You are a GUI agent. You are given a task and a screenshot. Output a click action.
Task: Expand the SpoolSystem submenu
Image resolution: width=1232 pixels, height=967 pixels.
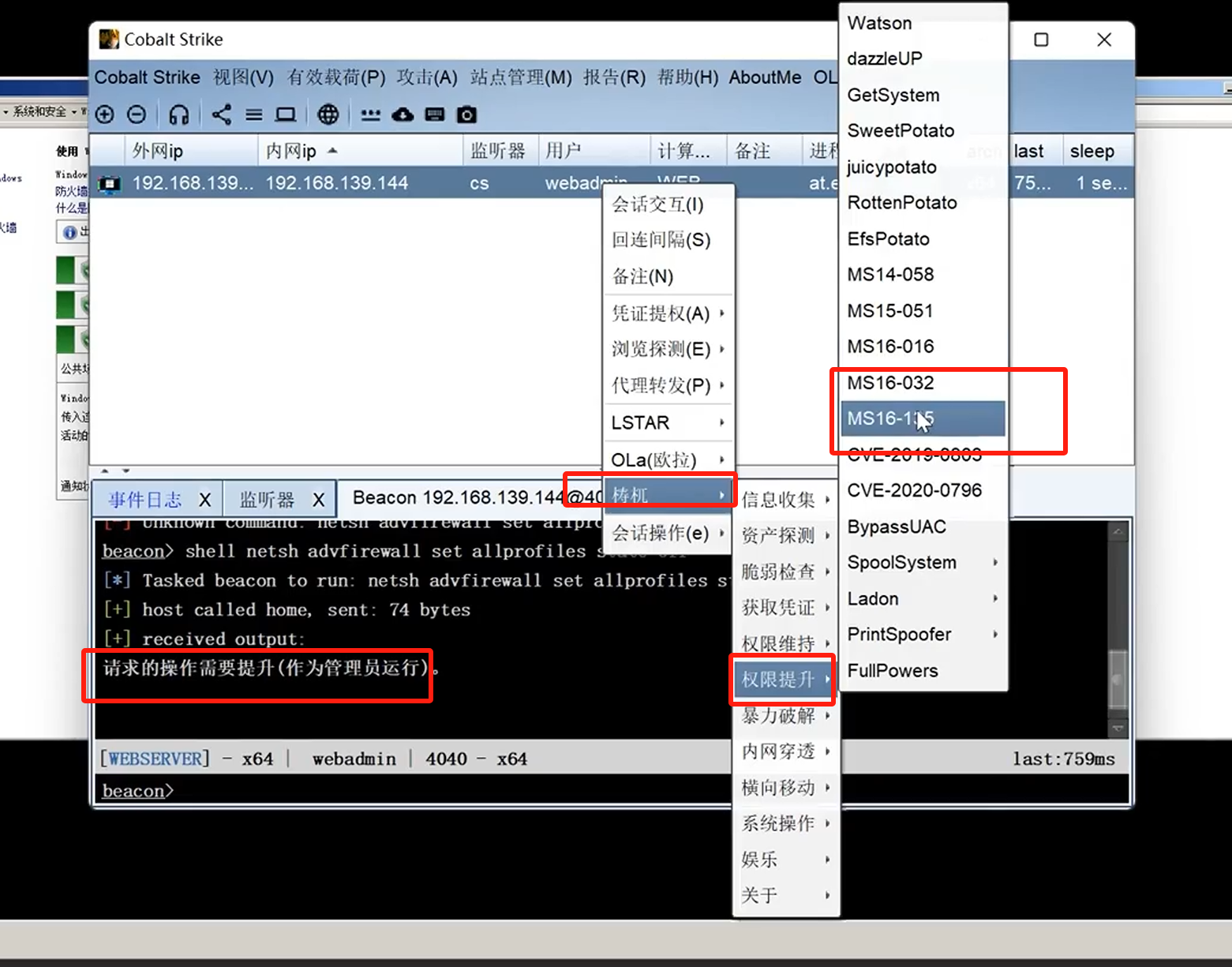pyautogui.click(x=923, y=563)
